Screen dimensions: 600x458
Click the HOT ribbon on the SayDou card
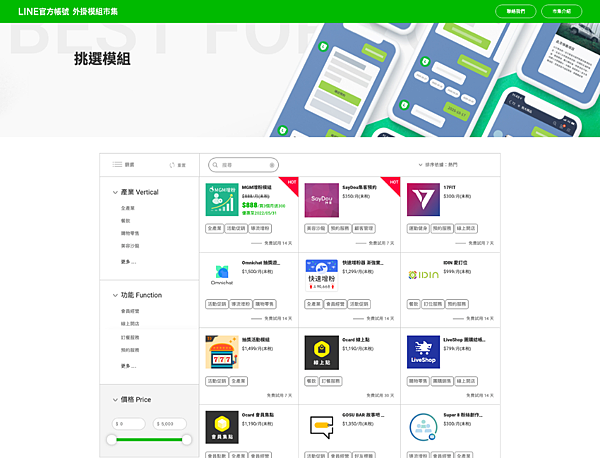click(x=394, y=183)
